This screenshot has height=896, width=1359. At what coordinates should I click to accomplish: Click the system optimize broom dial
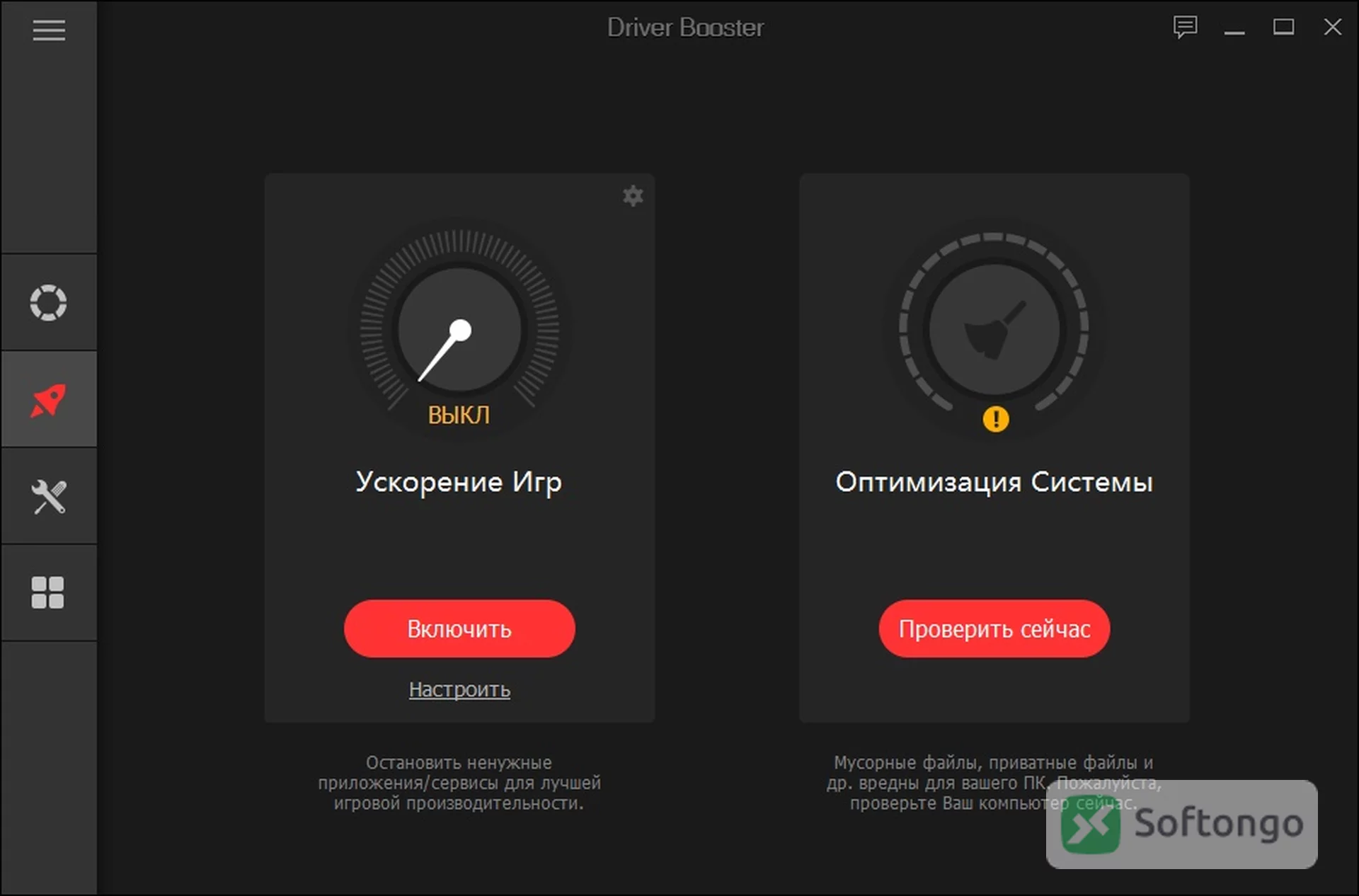pyautogui.click(x=994, y=330)
